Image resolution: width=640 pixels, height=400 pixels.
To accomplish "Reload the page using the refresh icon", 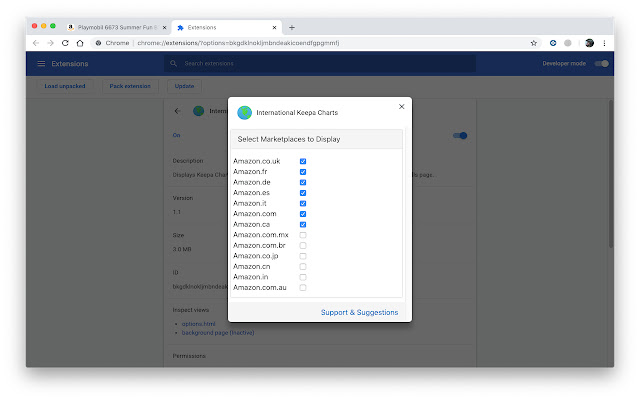I will [66, 43].
